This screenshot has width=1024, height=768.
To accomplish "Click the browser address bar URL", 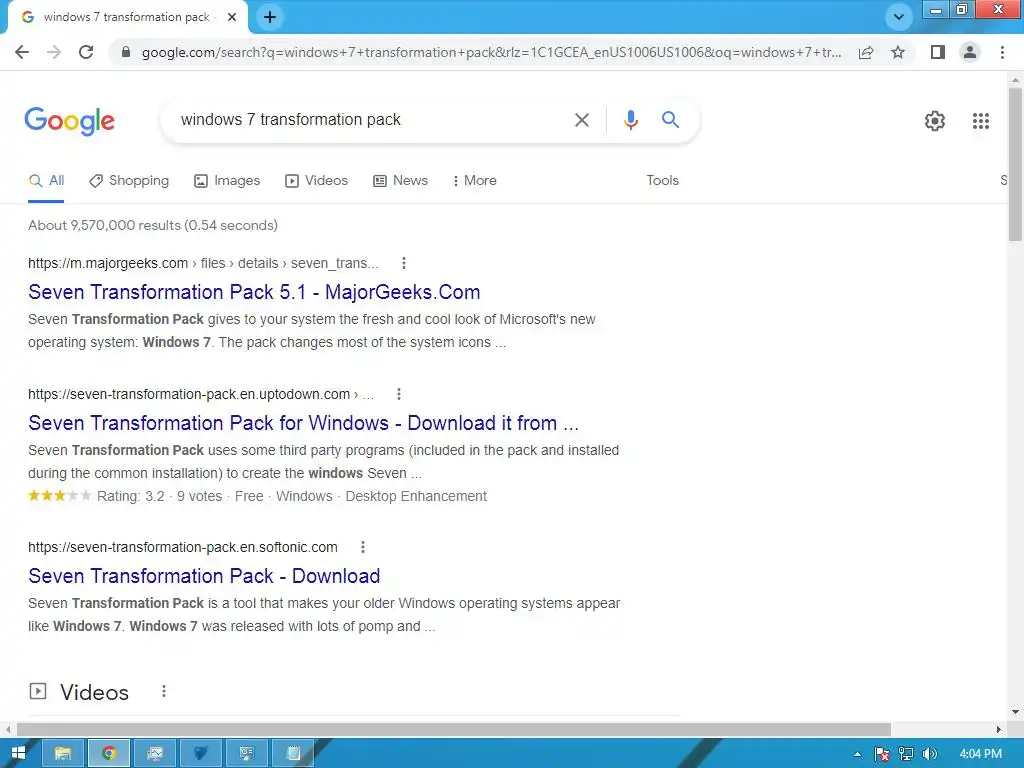I will click(491, 52).
